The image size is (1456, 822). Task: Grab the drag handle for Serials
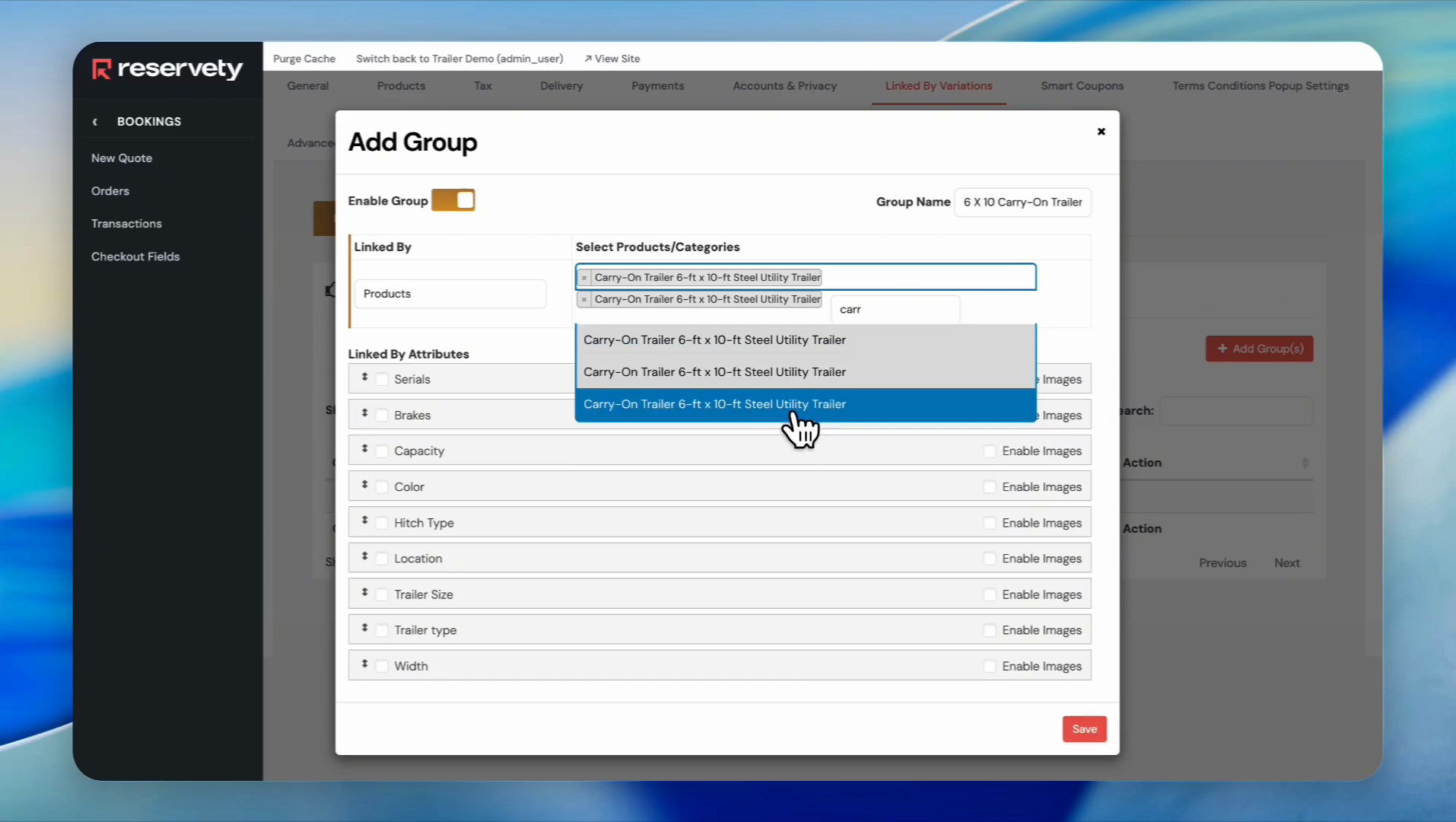click(364, 377)
